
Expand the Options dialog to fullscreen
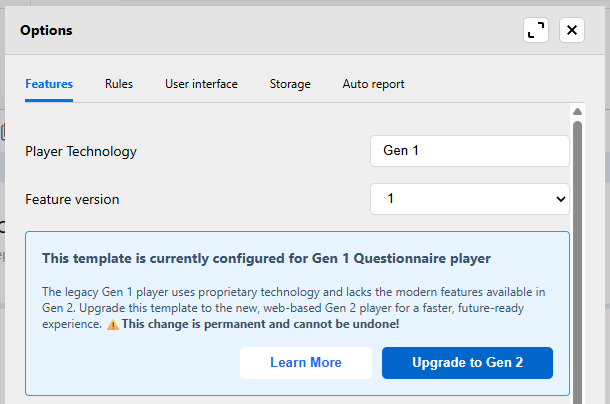tap(536, 30)
